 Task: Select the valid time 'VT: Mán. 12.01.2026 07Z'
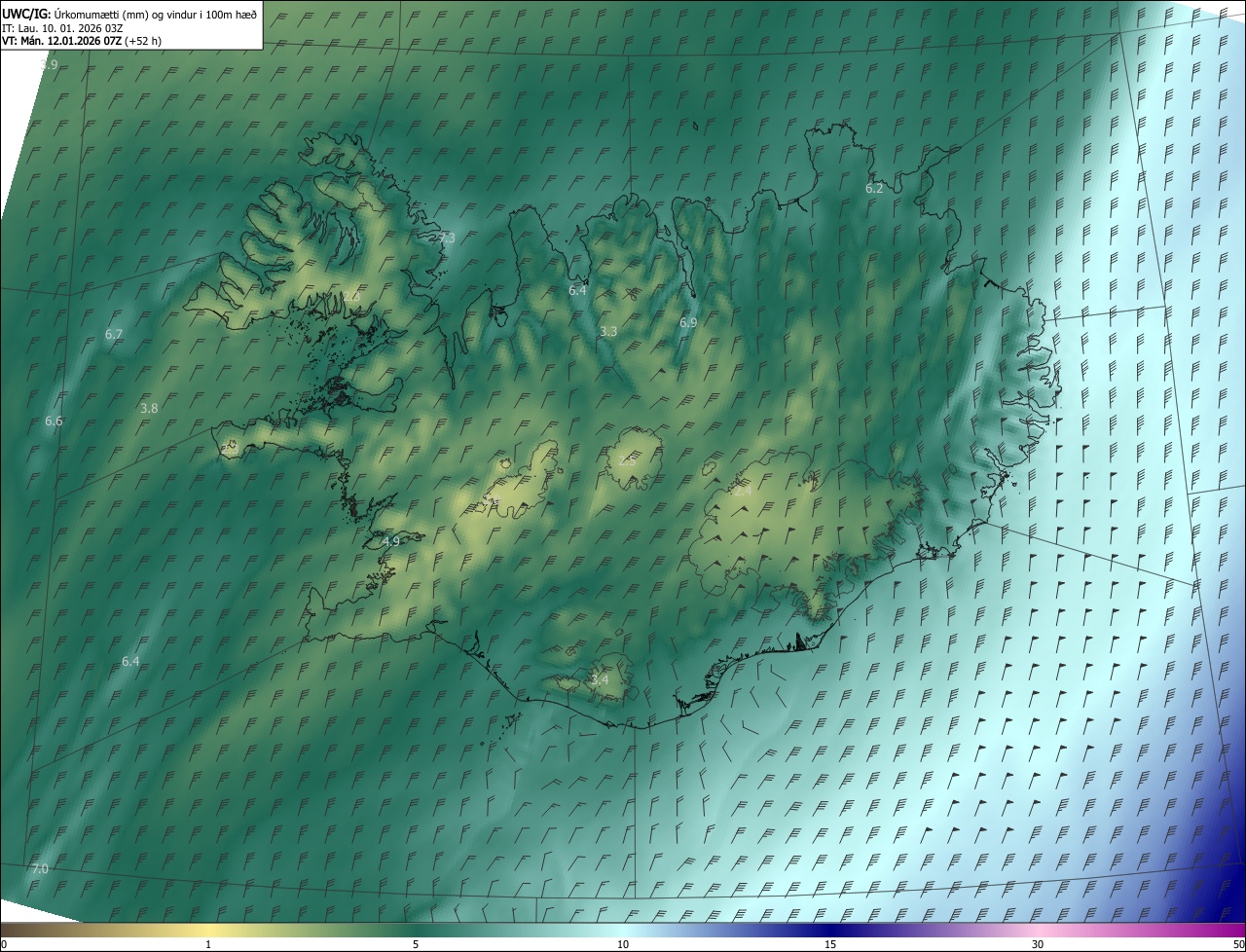pyautogui.click(x=62, y=42)
